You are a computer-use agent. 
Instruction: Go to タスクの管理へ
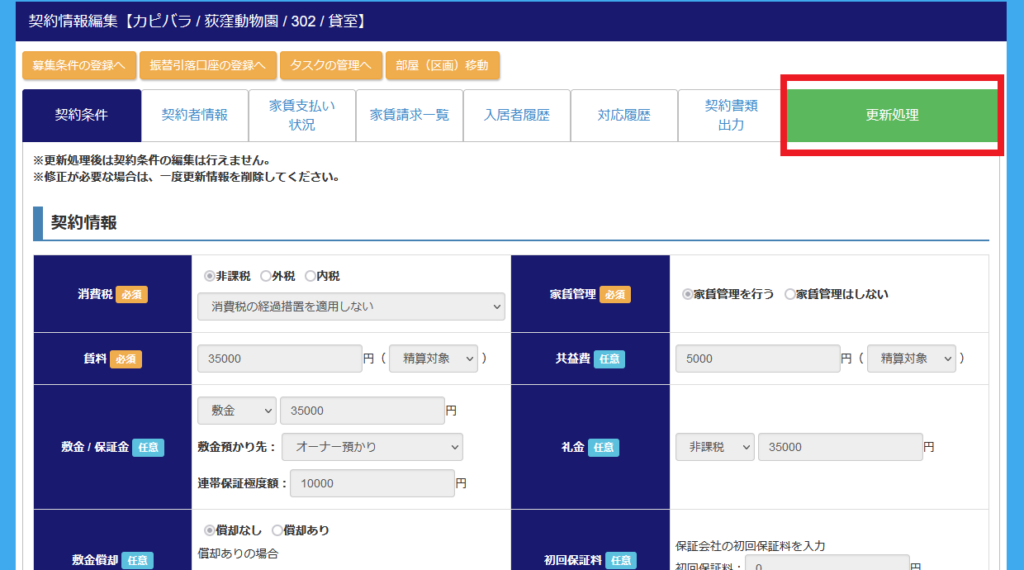pos(330,65)
